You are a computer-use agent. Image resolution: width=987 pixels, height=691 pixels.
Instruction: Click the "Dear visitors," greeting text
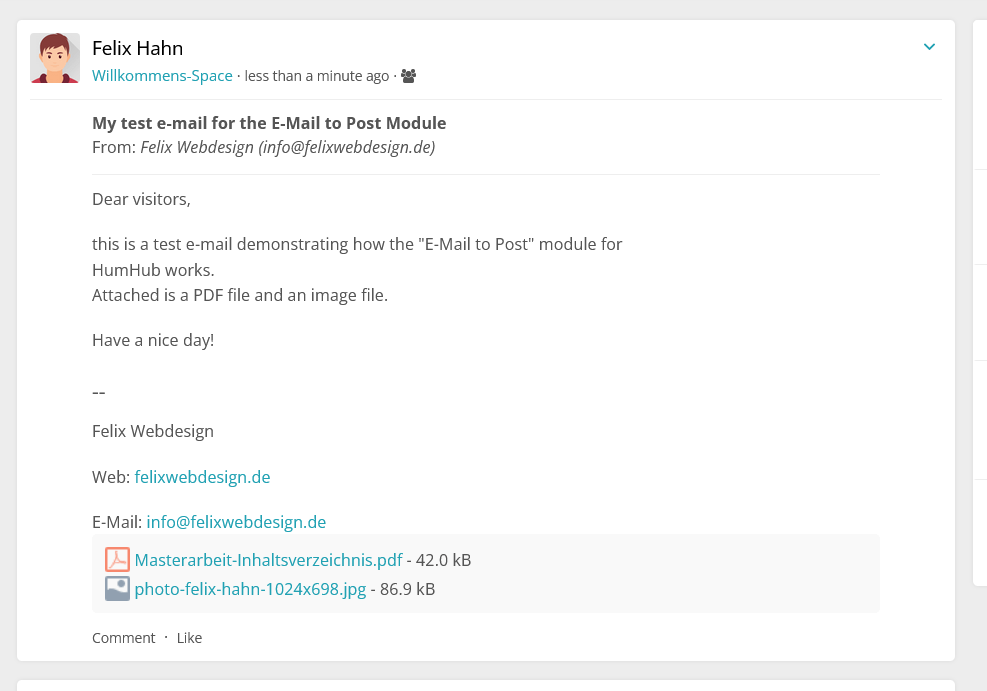(141, 199)
